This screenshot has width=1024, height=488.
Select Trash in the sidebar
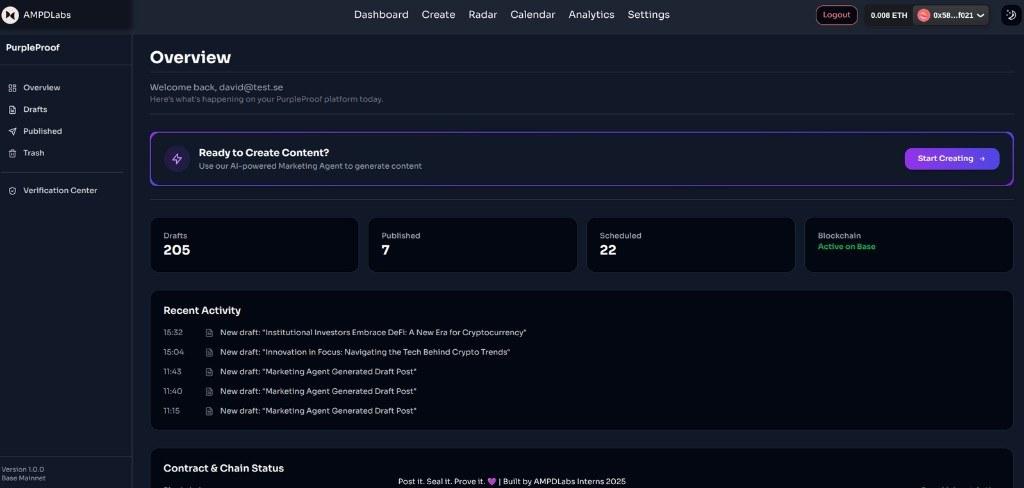tap(34, 153)
